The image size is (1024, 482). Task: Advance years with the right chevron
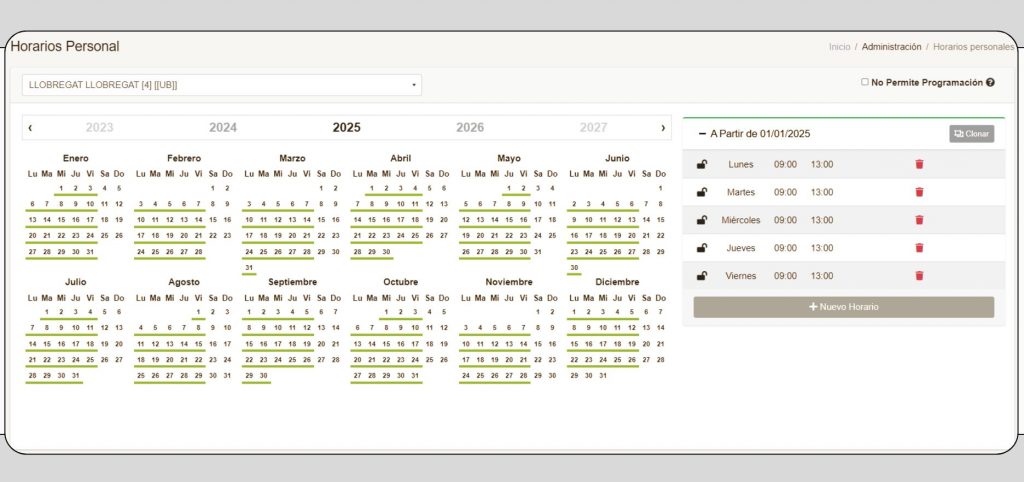[663, 128]
